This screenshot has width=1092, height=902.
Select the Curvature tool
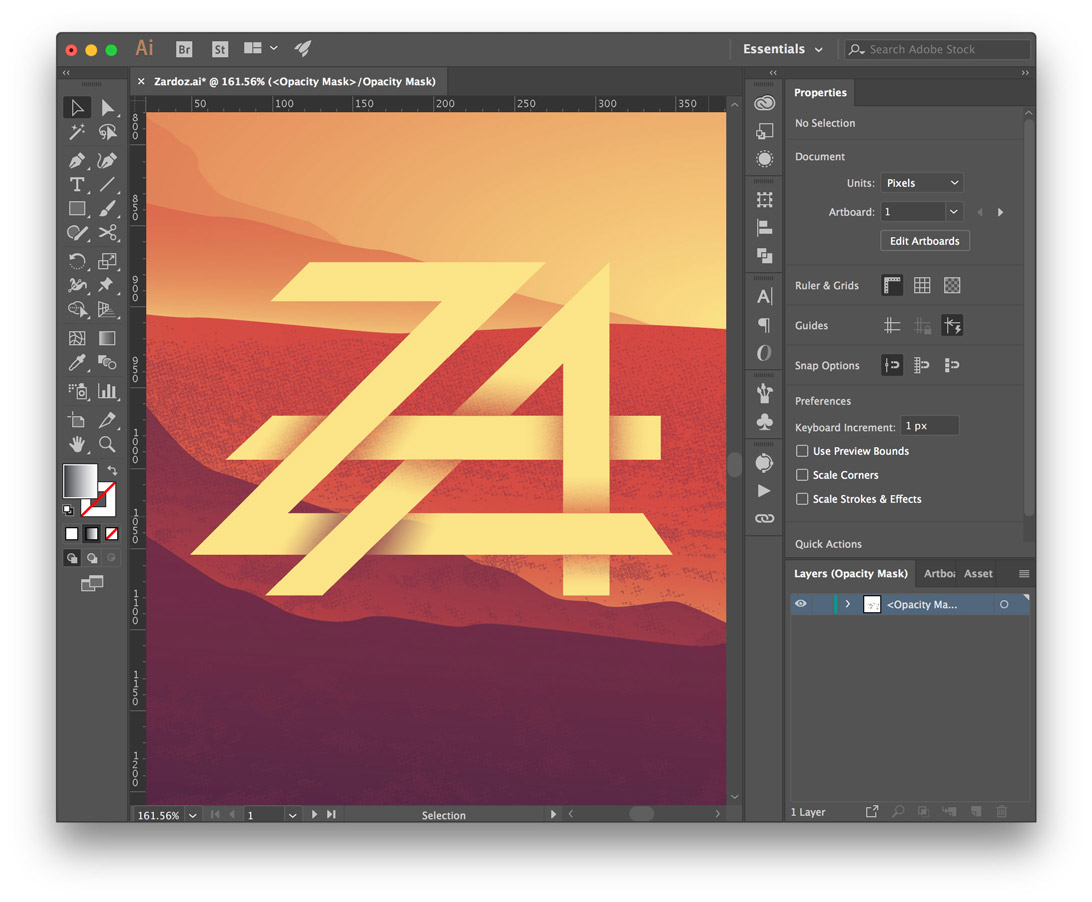pyautogui.click(x=107, y=161)
